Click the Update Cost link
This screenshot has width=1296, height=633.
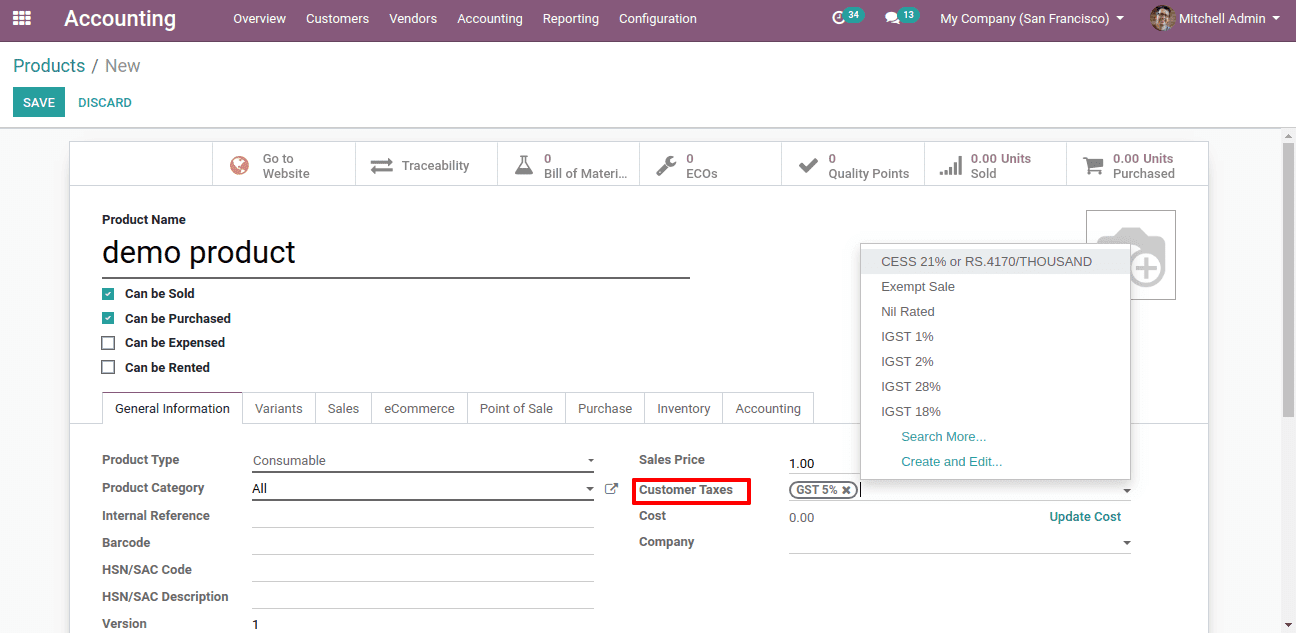(1085, 517)
